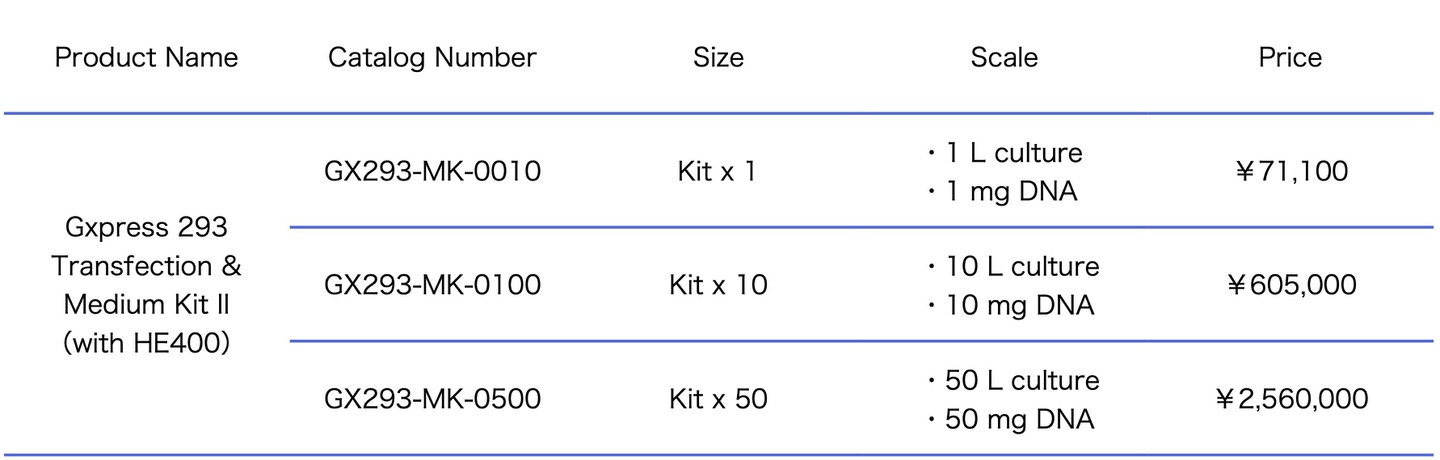Click the ¥71,100 price
1440x460 pixels.
[x=1290, y=171]
